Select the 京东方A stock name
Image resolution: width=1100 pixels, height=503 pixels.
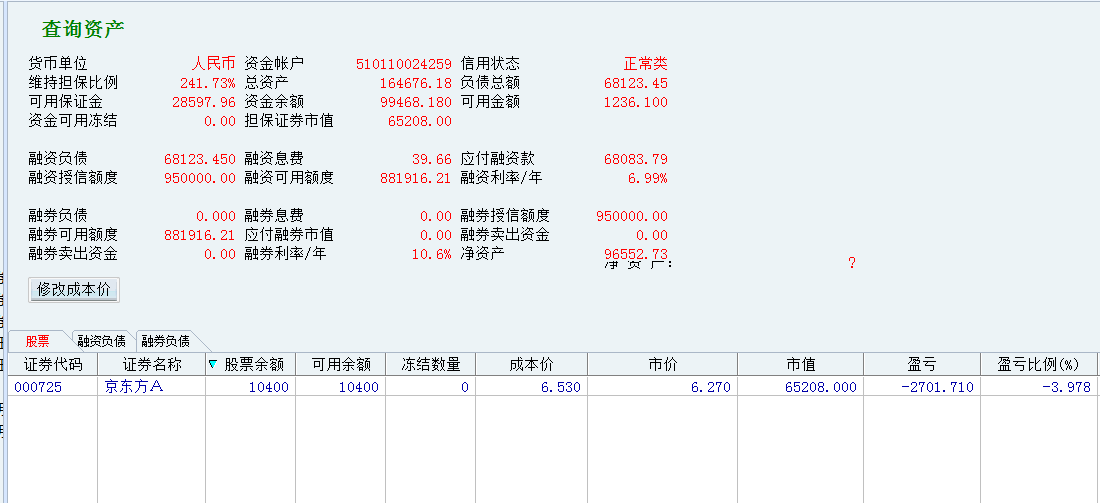[133, 387]
